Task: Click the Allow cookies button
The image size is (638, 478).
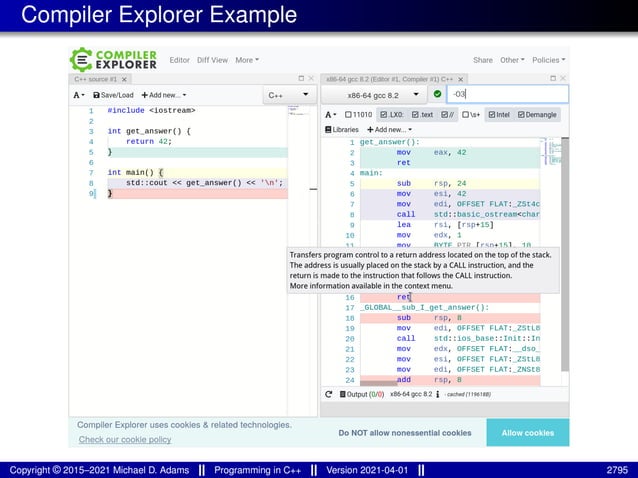Action: [x=528, y=433]
